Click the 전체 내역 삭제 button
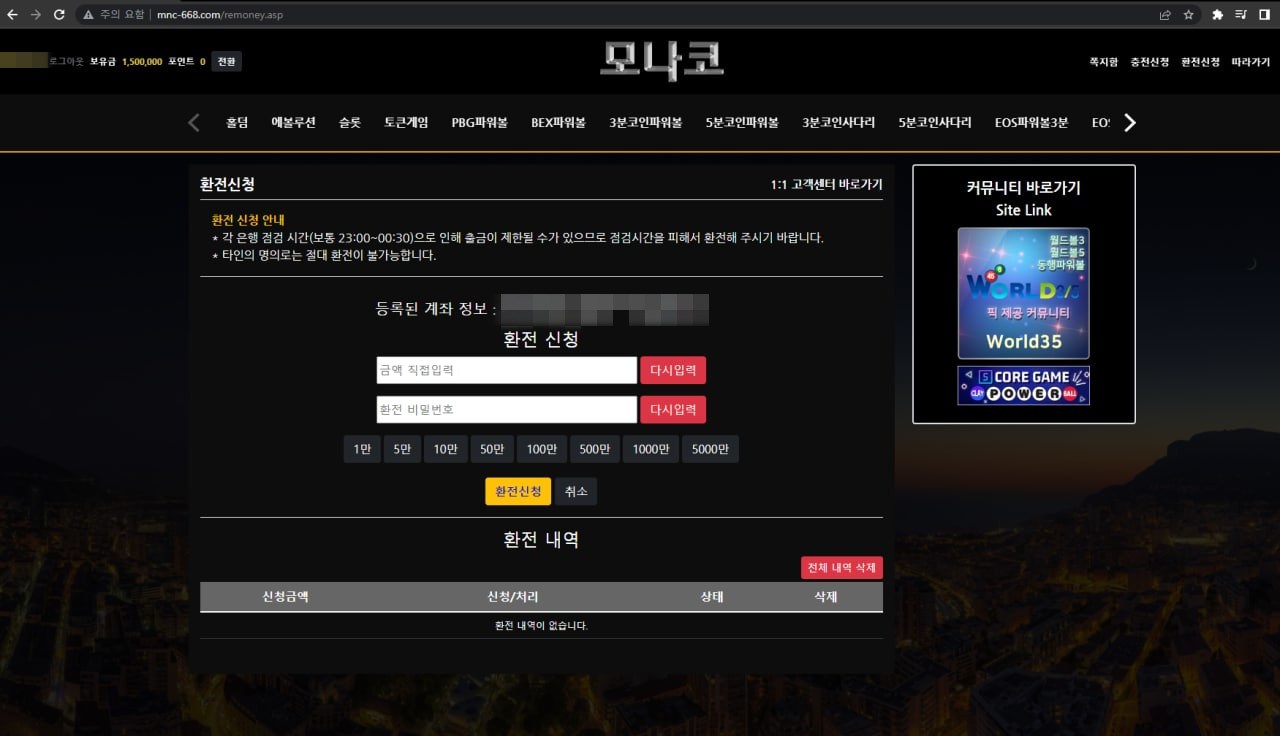Viewport: 1280px width, 736px height. [x=842, y=568]
